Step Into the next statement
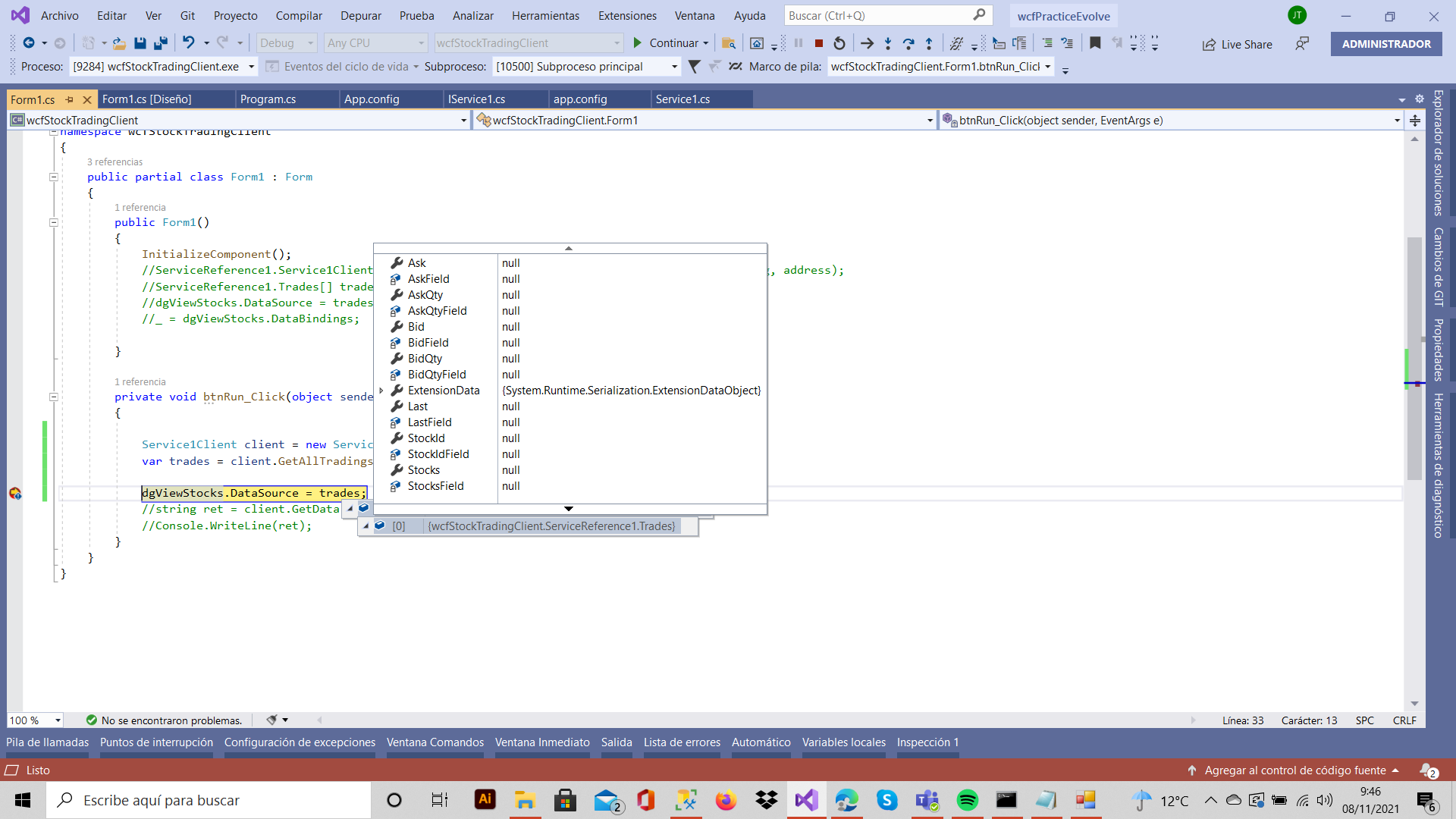Image resolution: width=1456 pixels, height=819 pixels. [x=888, y=43]
